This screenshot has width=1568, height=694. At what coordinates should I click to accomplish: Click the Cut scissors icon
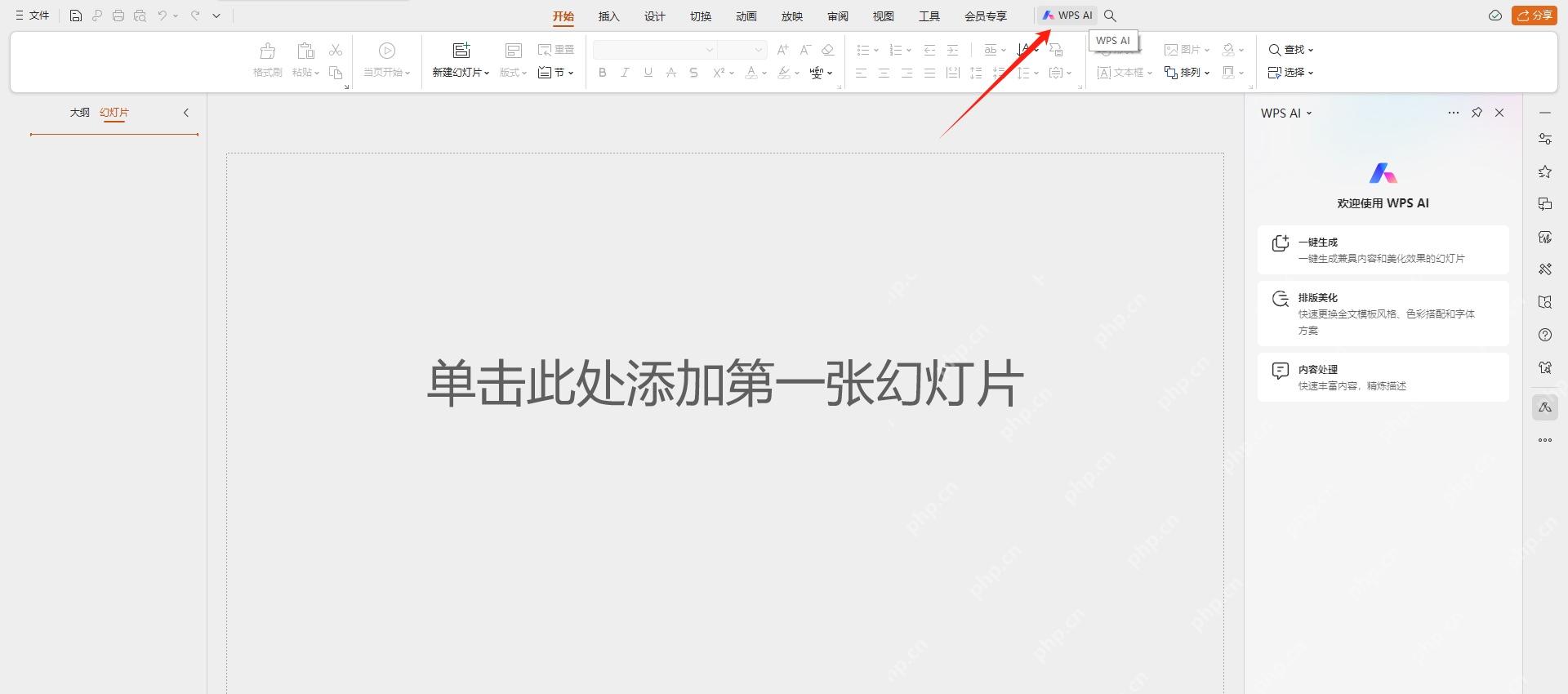click(336, 50)
